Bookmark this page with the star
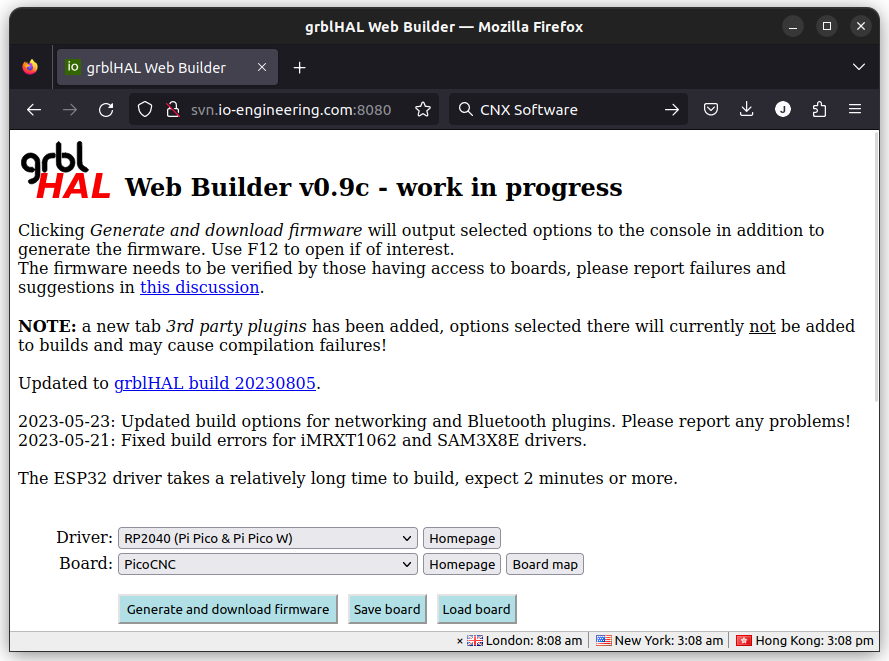 coord(422,109)
